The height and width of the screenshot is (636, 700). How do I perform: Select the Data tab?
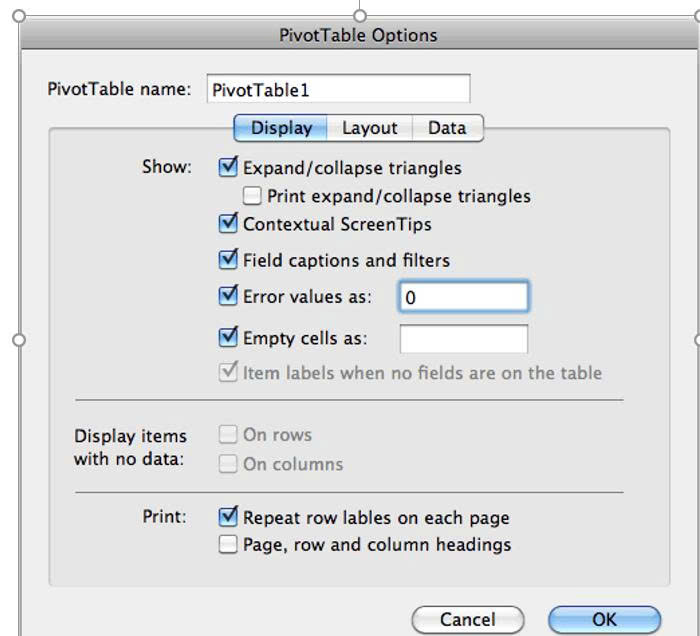(447, 128)
